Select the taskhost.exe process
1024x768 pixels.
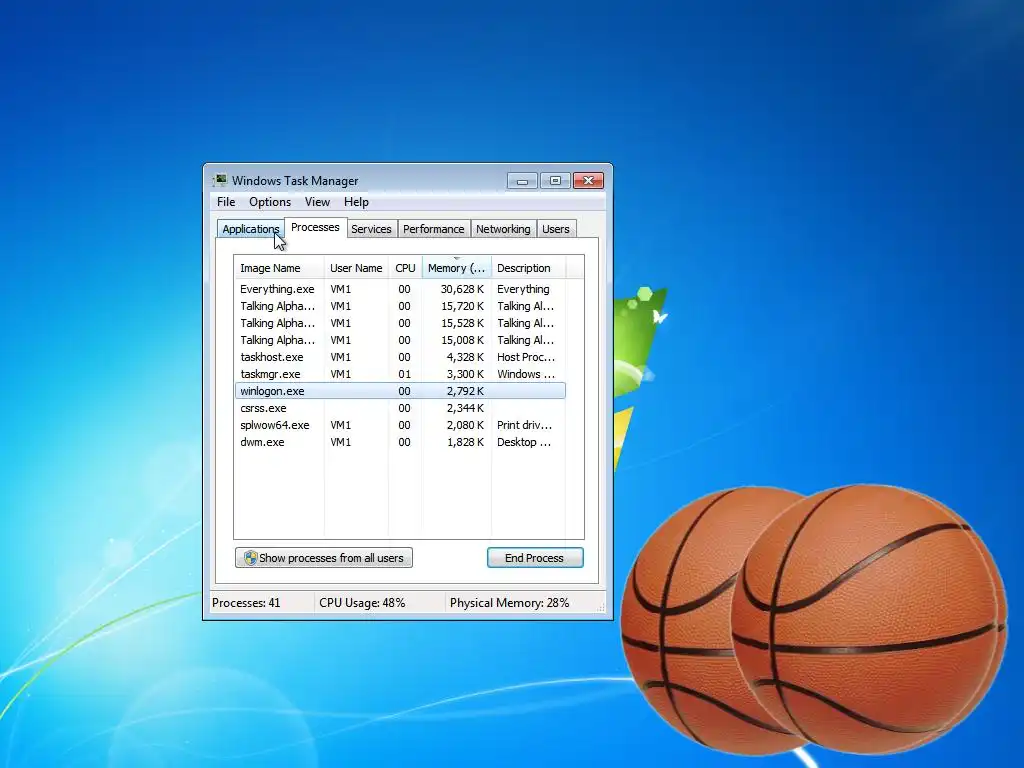(x=400, y=357)
